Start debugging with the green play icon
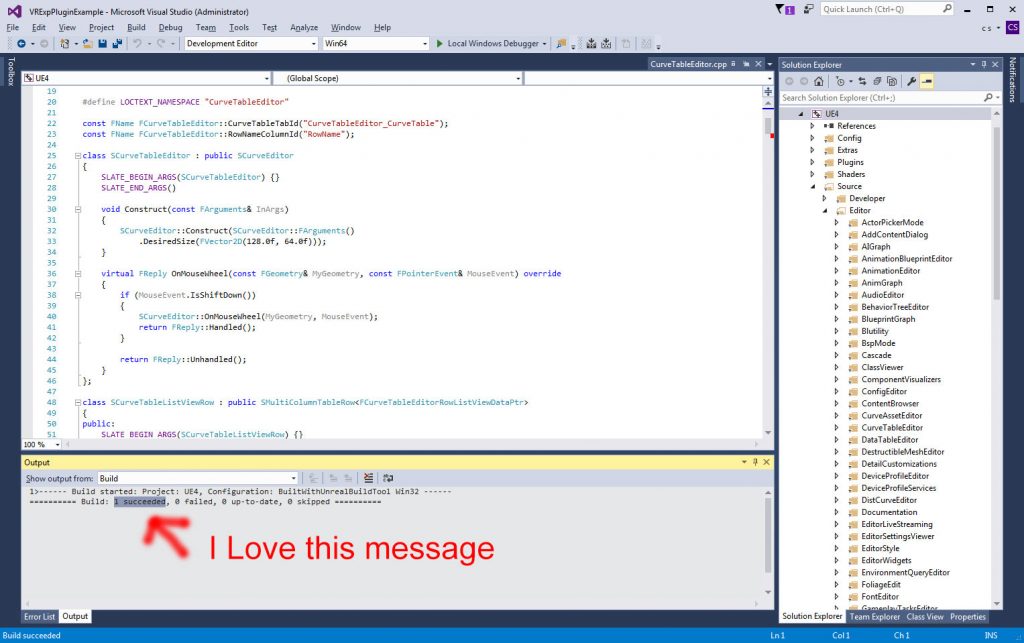 440,44
